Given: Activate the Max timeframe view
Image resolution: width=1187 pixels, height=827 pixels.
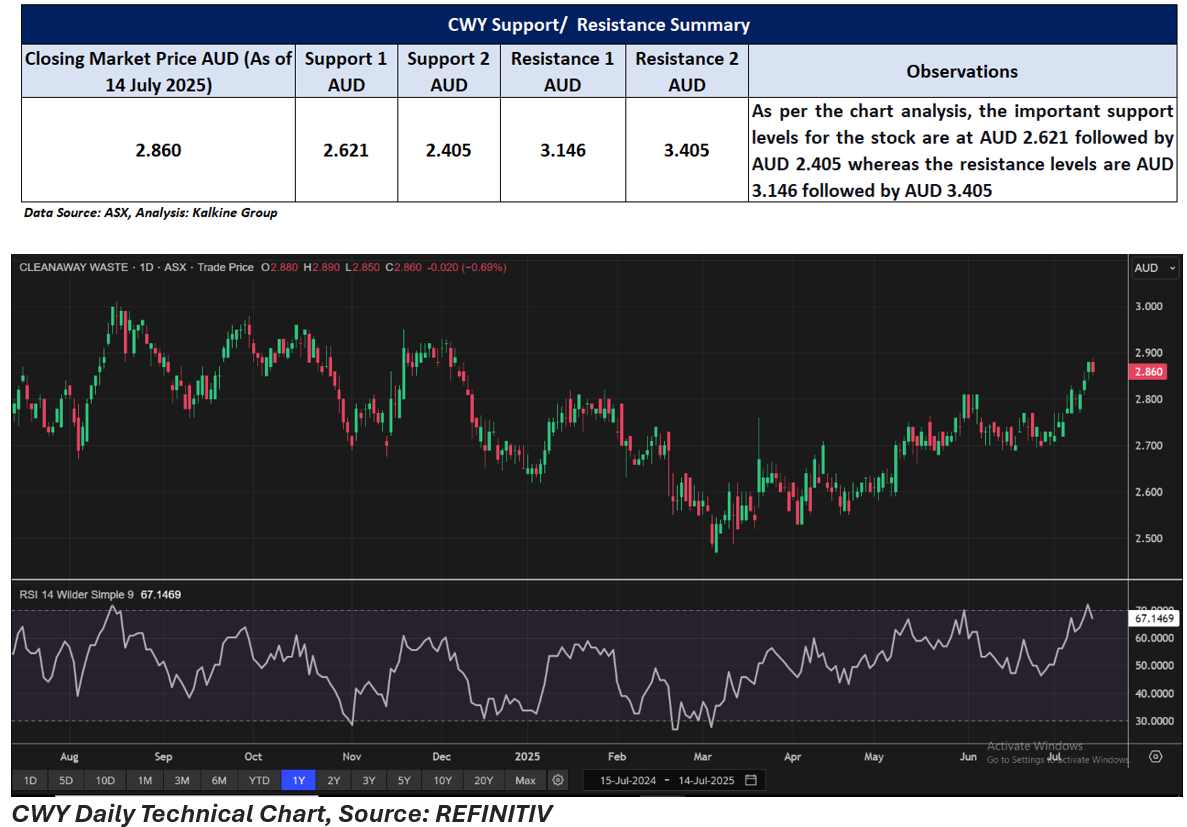Looking at the screenshot, I should 525,780.
